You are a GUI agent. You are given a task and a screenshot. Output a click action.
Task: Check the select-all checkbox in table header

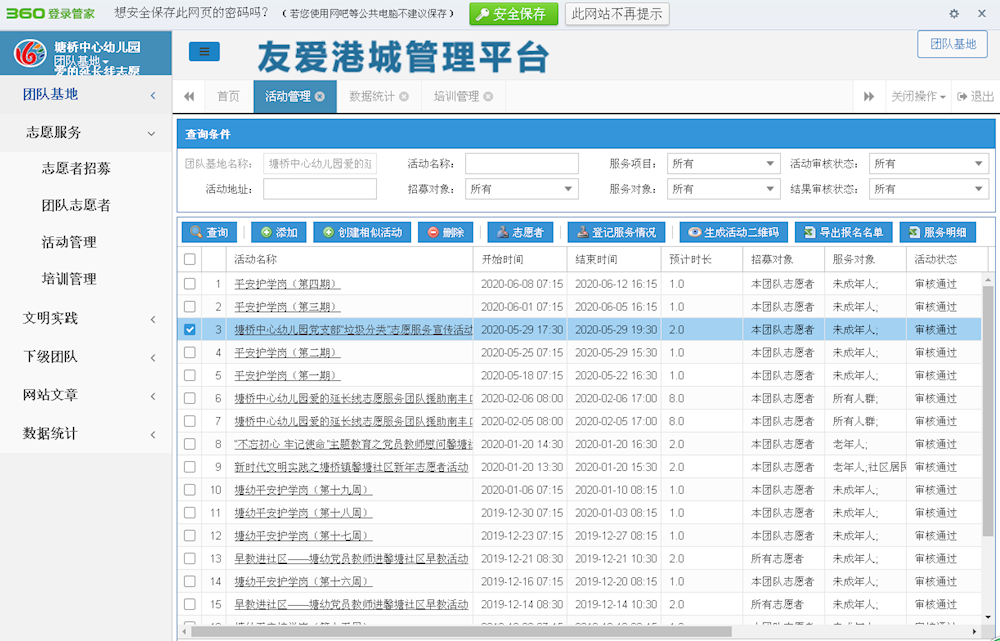click(x=189, y=260)
